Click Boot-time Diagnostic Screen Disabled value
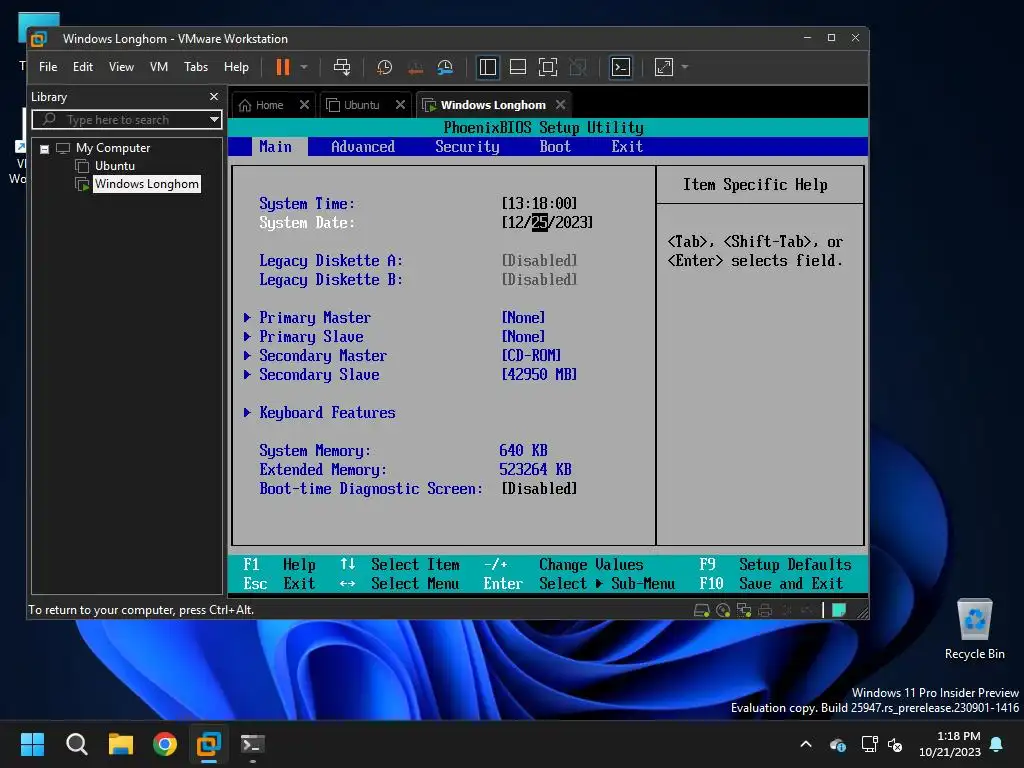Image resolution: width=1024 pixels, height=768 pixels. [x=539, y=488]
